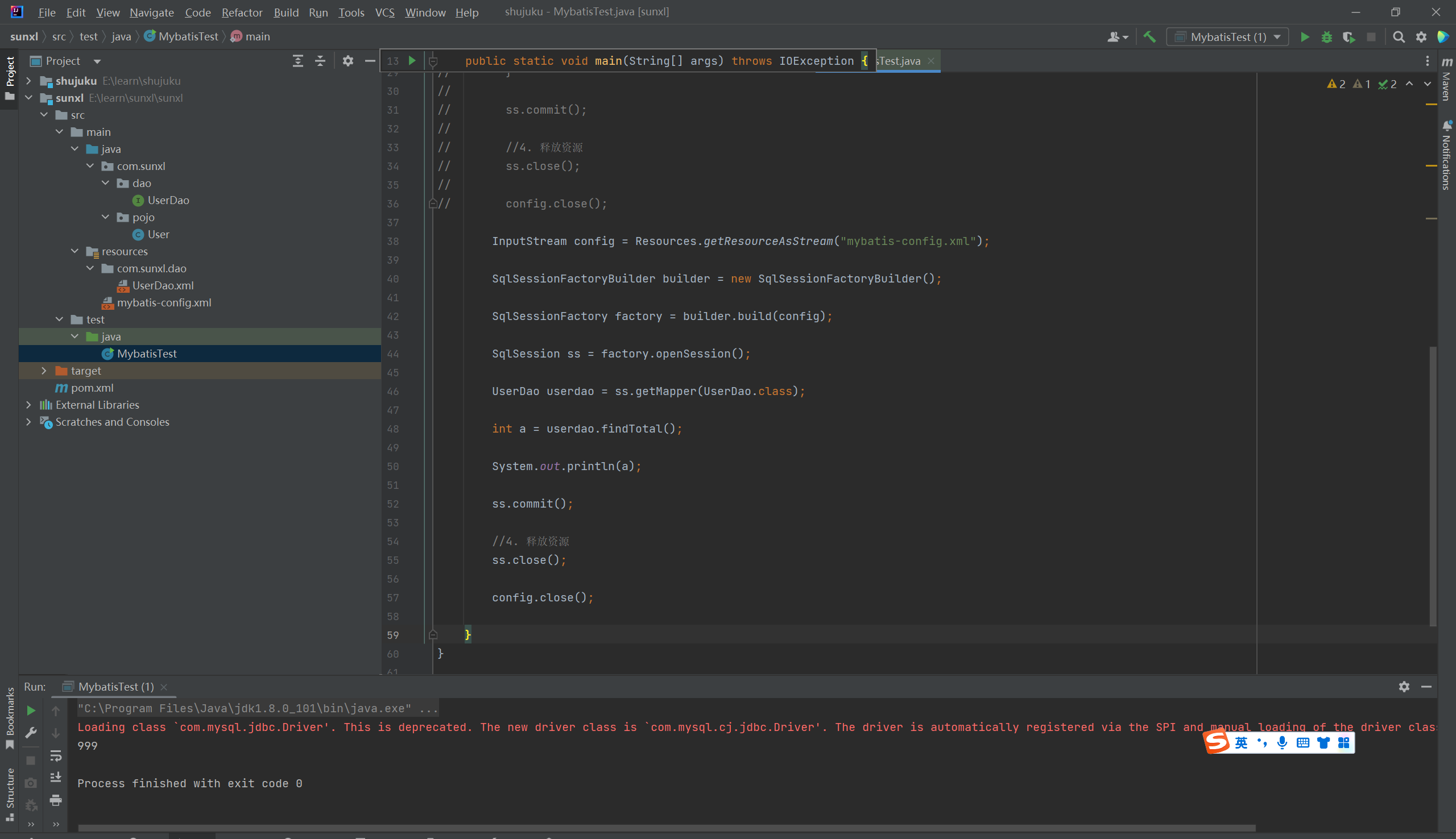Click Expand All icon in Project panel
Image resolution: width=1456 pixels, height=839 pixels.
coord(297,61)
